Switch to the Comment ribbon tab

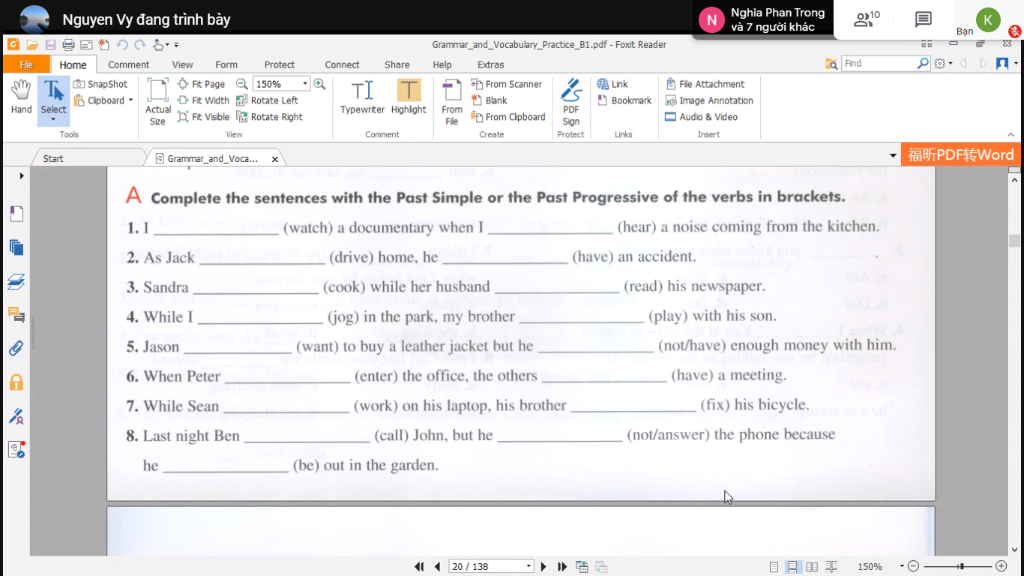[x=129, y=65]
